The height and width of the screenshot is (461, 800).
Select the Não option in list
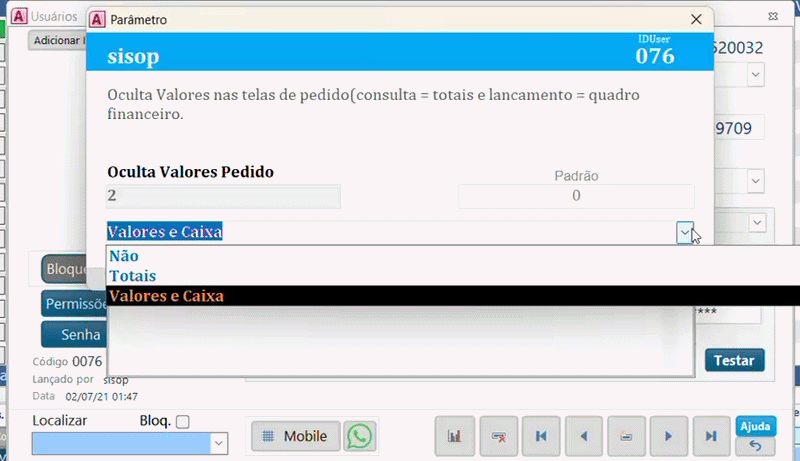point(124,256)
